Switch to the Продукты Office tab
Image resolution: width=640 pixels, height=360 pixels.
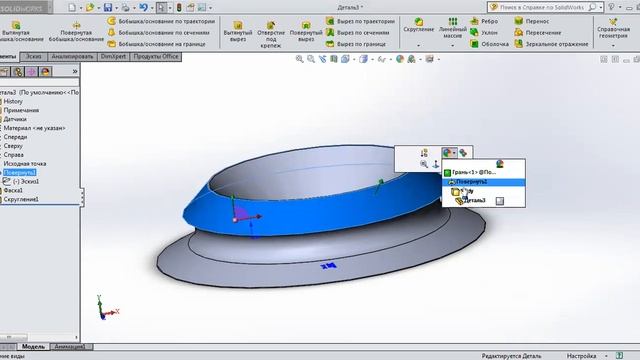(156, 56)
